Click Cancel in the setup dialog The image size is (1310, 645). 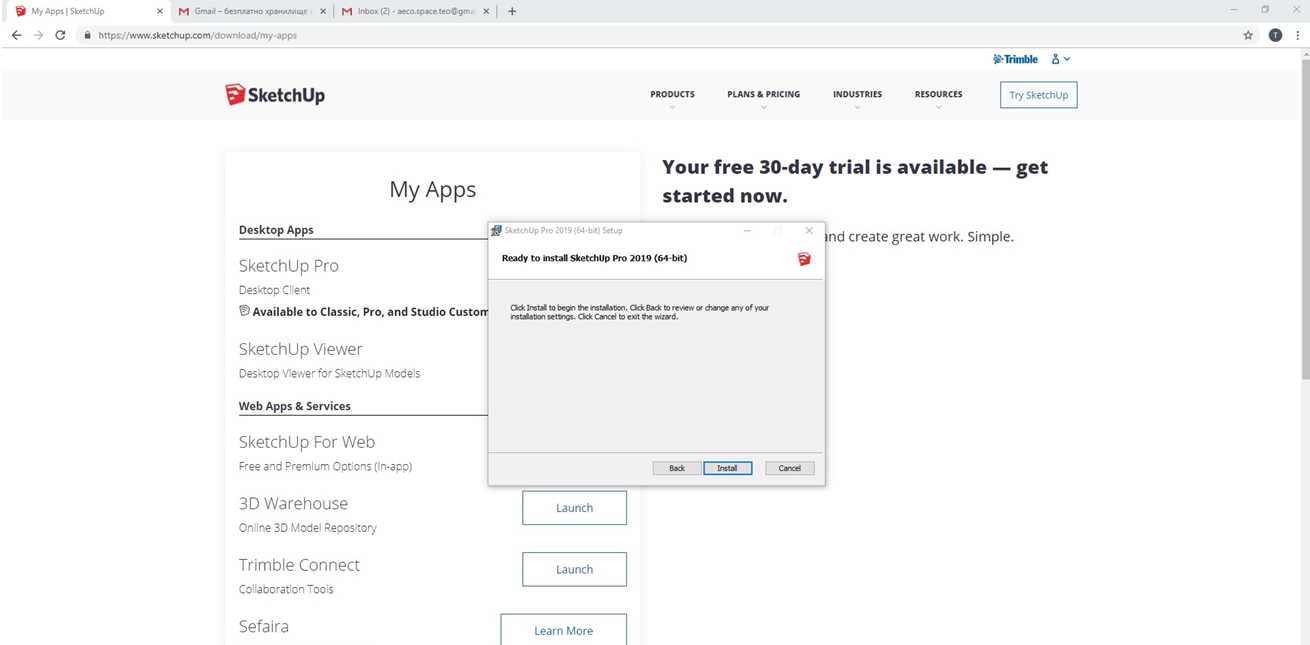pyautogui.click(x=790, y=468)
